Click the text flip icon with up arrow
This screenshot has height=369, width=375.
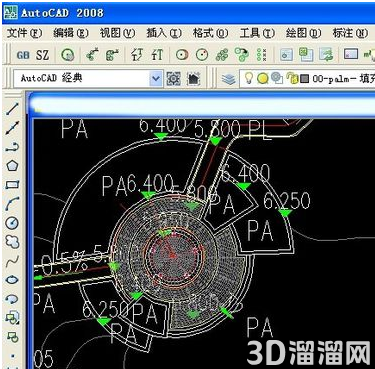157,55
